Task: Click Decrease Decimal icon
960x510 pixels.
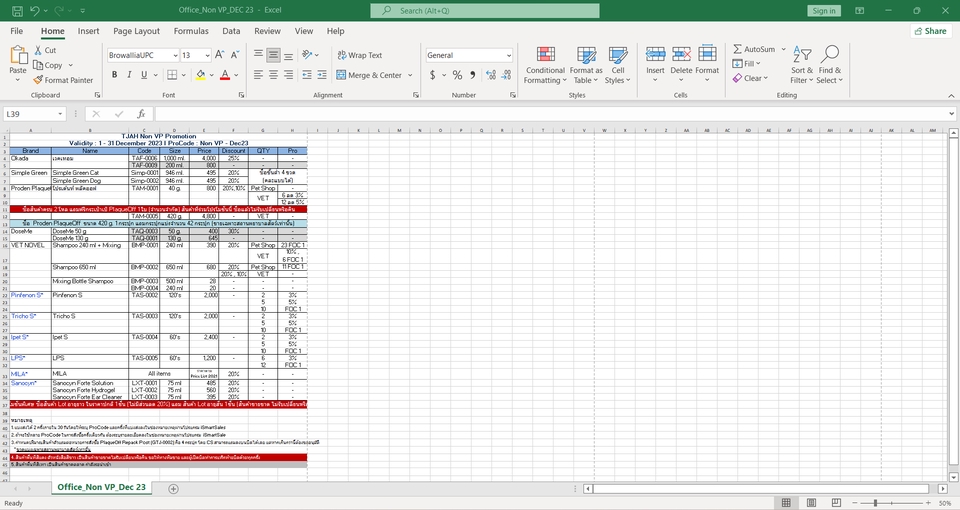Action: tap(506, 75)
